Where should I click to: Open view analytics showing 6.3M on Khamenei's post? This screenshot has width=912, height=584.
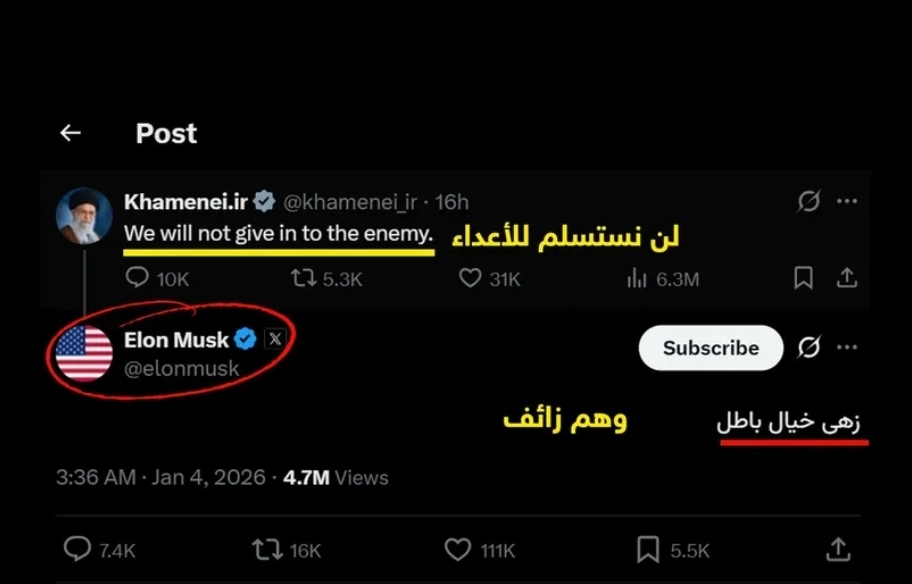tap(636, 279)
